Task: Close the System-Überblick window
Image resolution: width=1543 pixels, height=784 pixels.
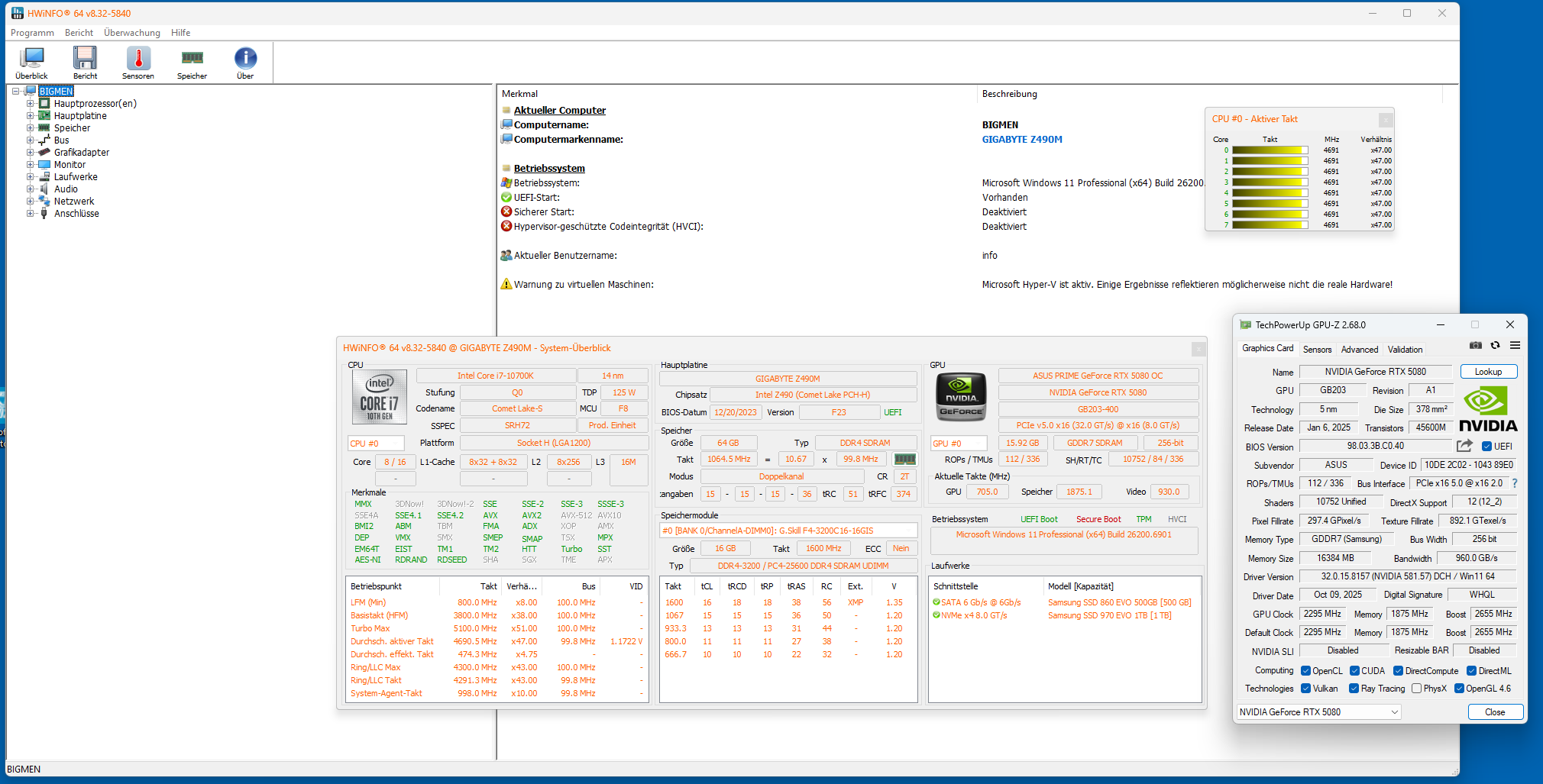Action: [1198, 349]
